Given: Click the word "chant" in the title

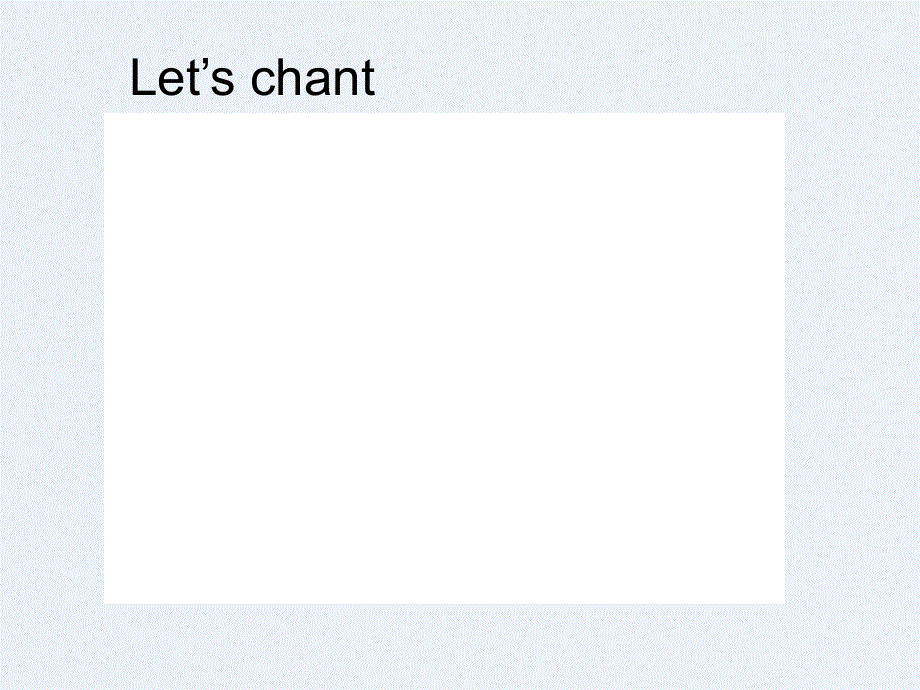Looking at the screenshot, I should tap(313, 79).
